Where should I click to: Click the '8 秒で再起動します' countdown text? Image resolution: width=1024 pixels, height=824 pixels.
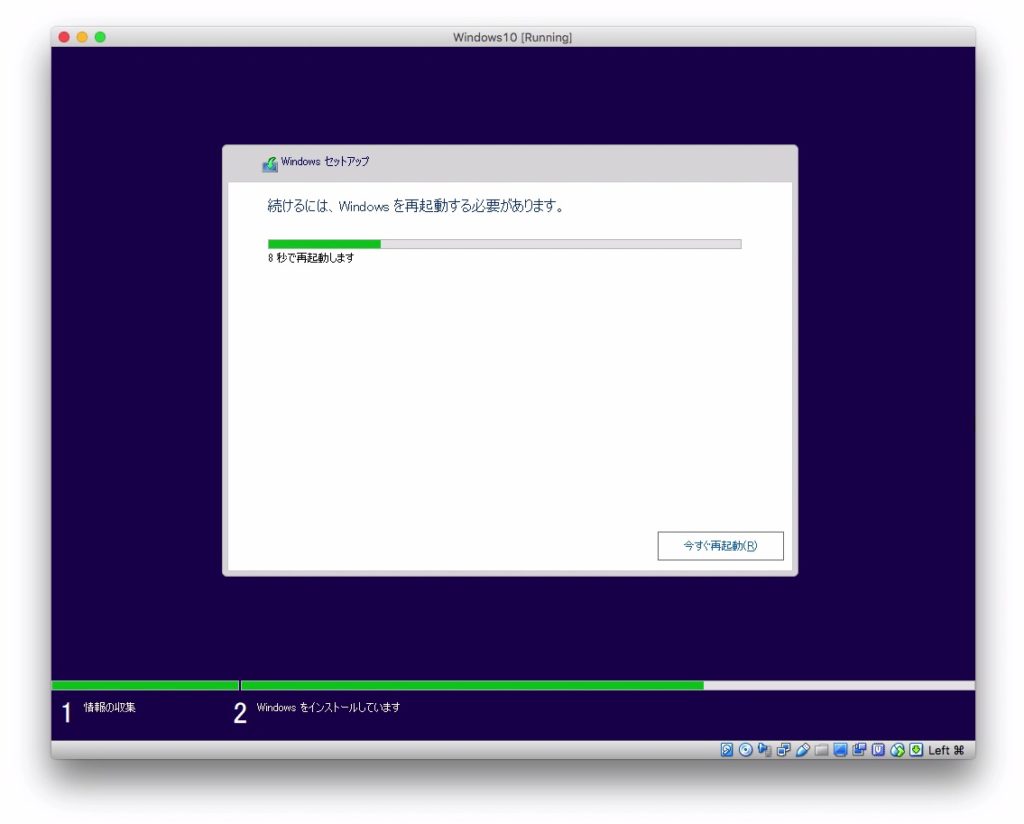tap(311, 258)
